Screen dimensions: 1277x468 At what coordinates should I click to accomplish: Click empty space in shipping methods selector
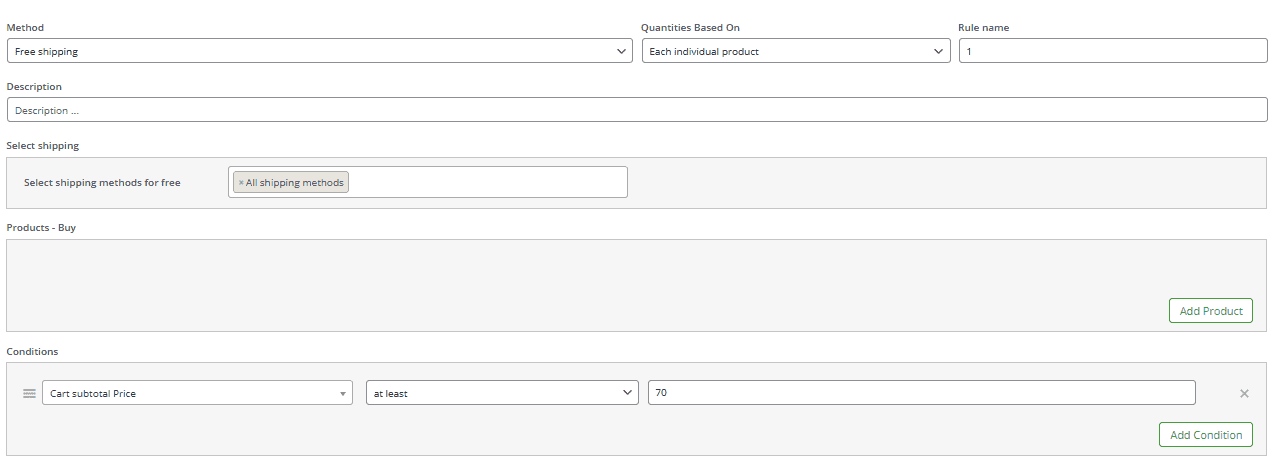coord(488,183)
